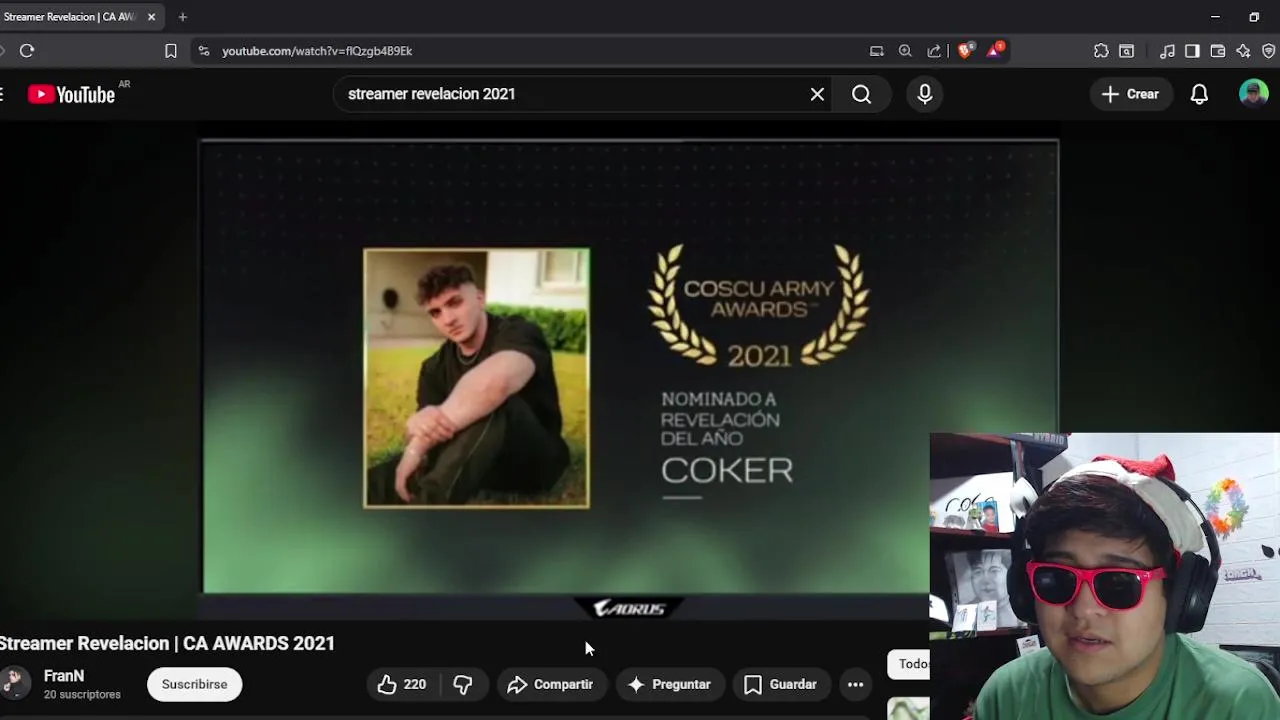Click the share page icon in address bar
The image size is (1280, 720).
point(934,51)
